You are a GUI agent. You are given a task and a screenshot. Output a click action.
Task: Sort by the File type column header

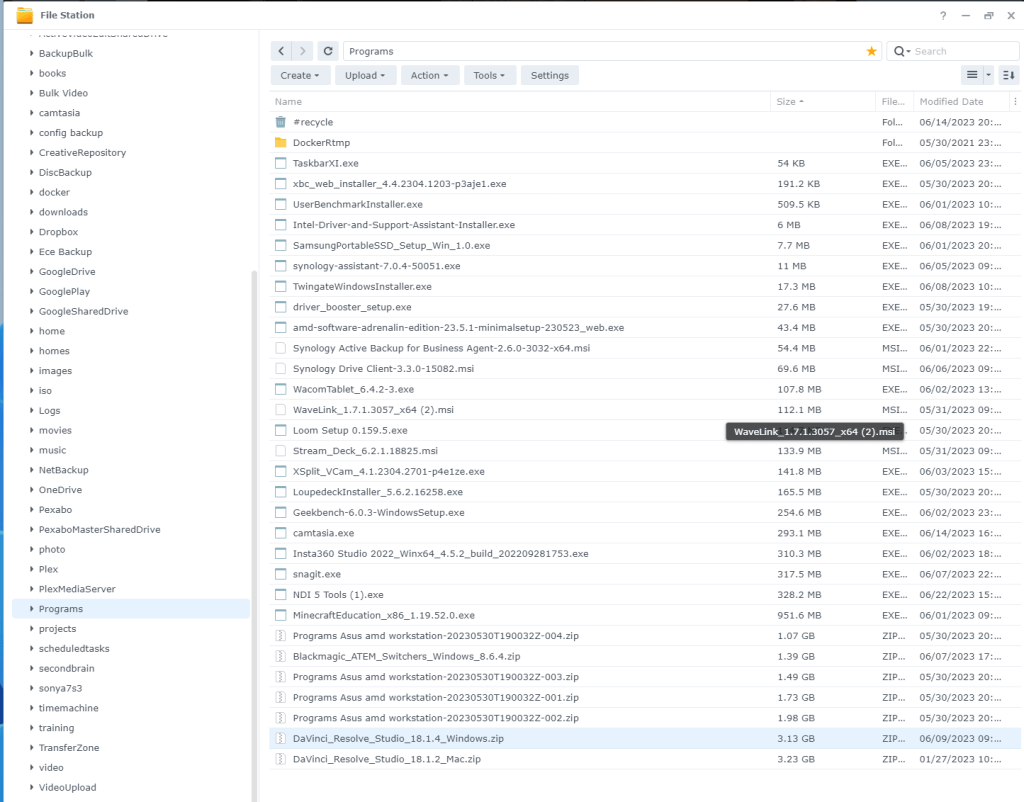894,101
